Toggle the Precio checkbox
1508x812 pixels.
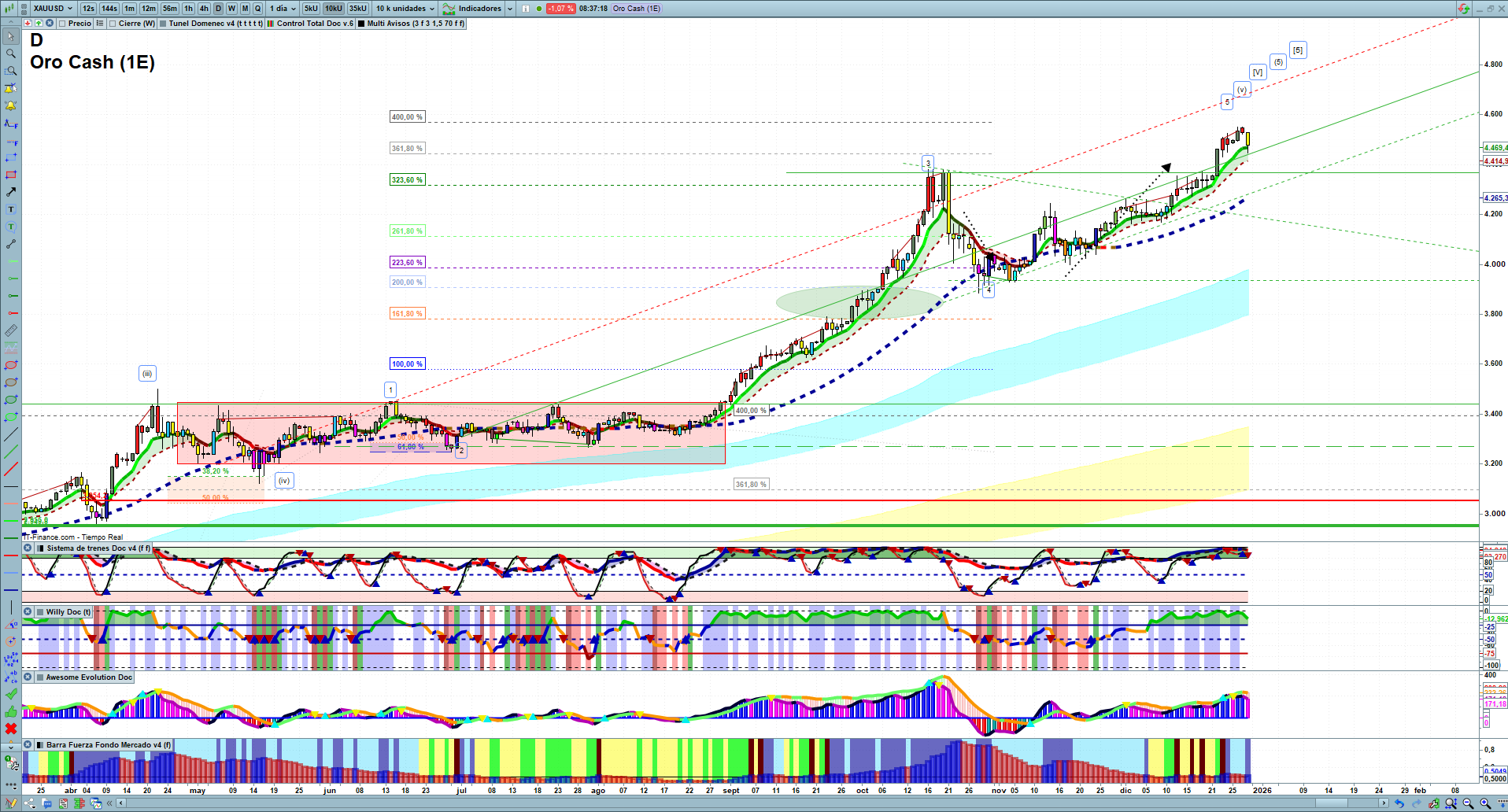(63, 24)
